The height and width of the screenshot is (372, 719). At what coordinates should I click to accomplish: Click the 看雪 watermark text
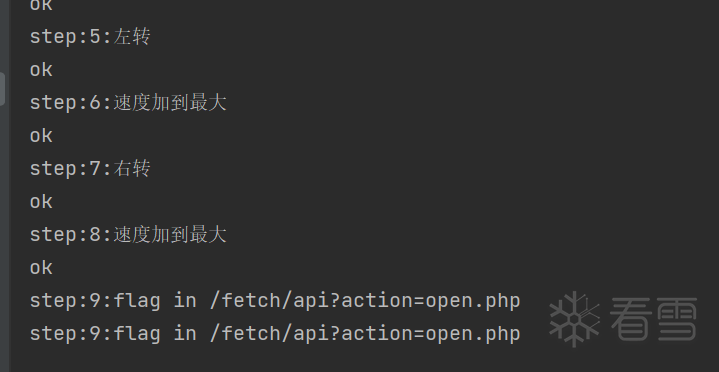(x=653, y=319)
